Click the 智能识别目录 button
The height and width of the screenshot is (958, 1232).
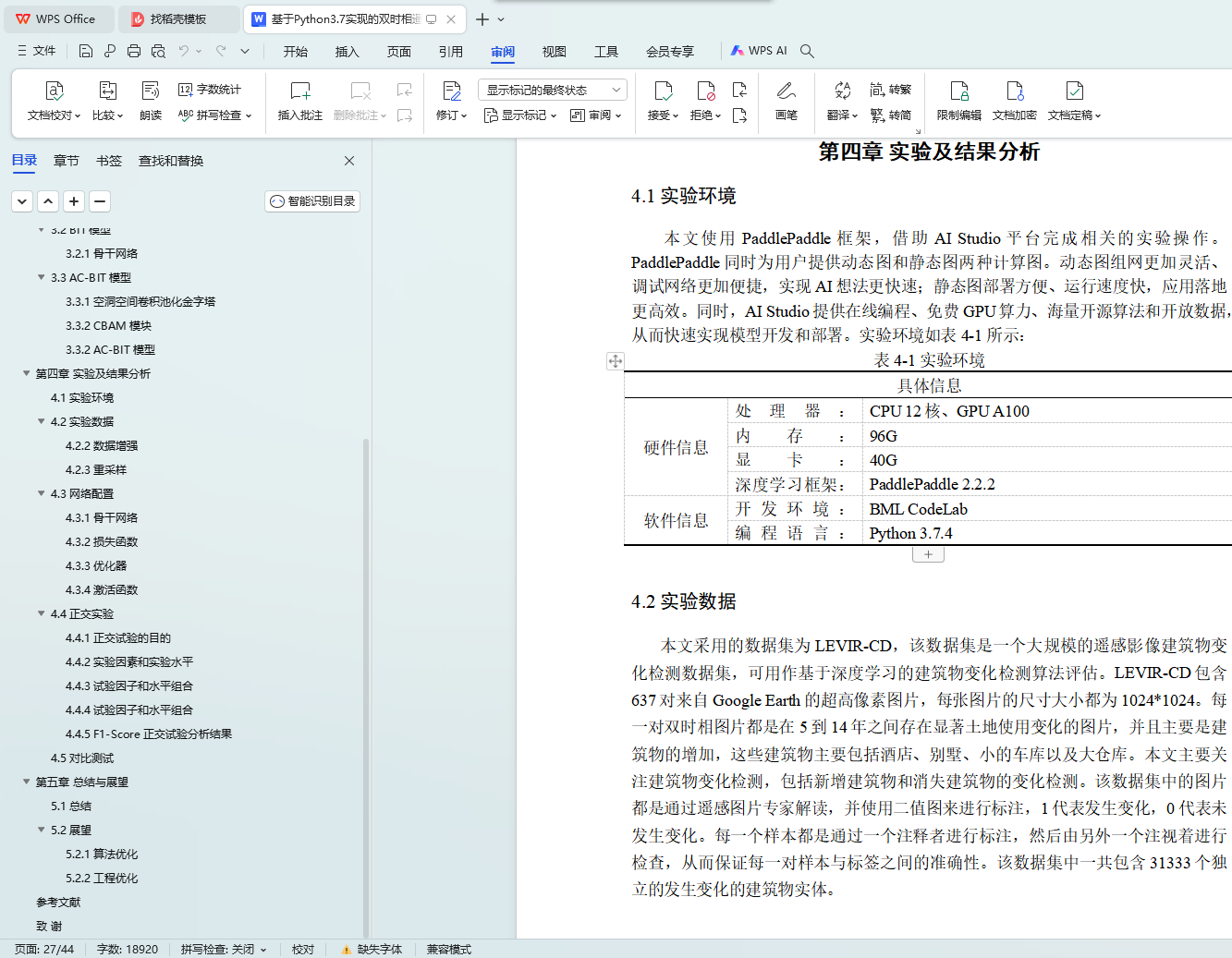click(x=312, y=201)
